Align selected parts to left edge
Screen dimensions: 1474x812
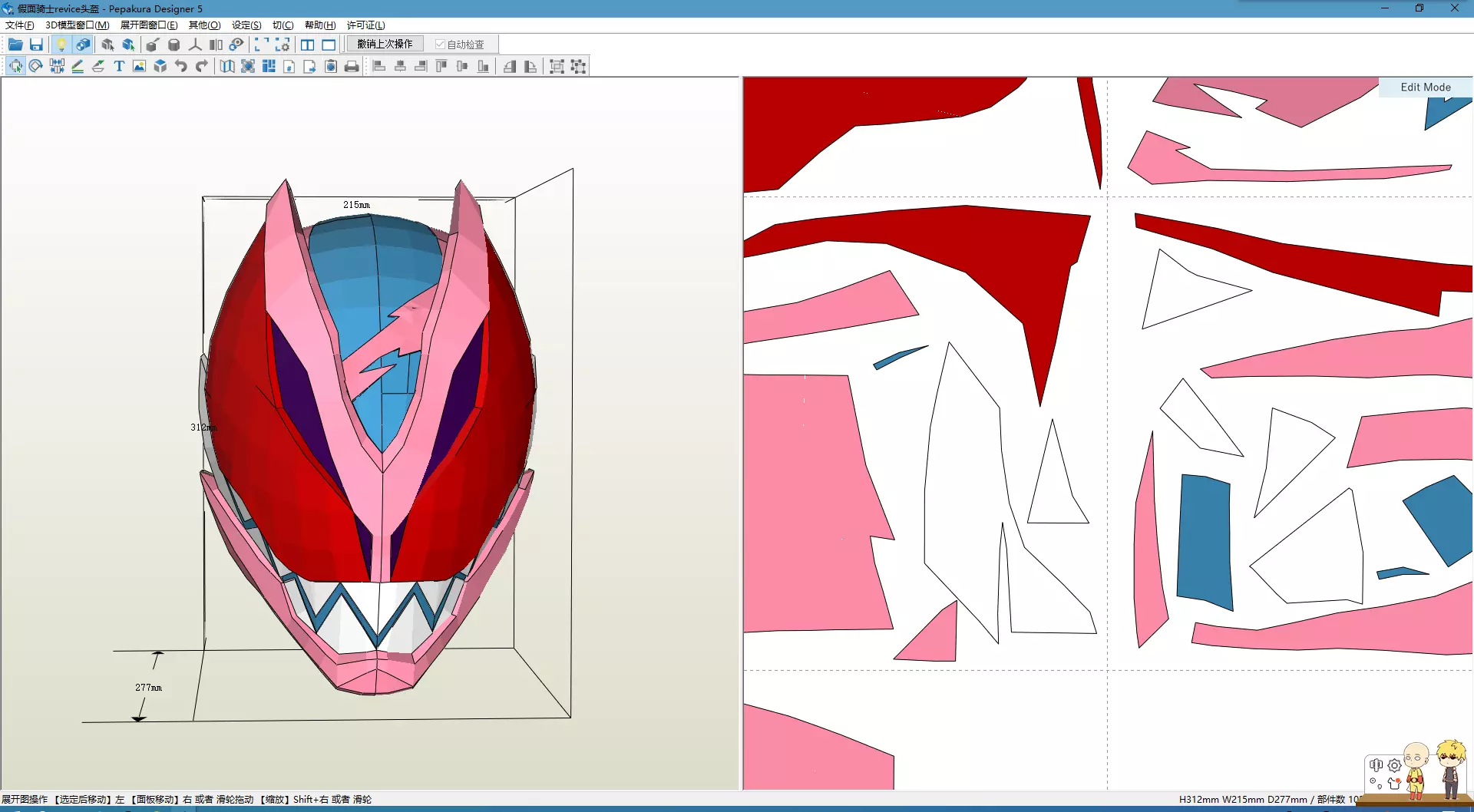point(379,66)
